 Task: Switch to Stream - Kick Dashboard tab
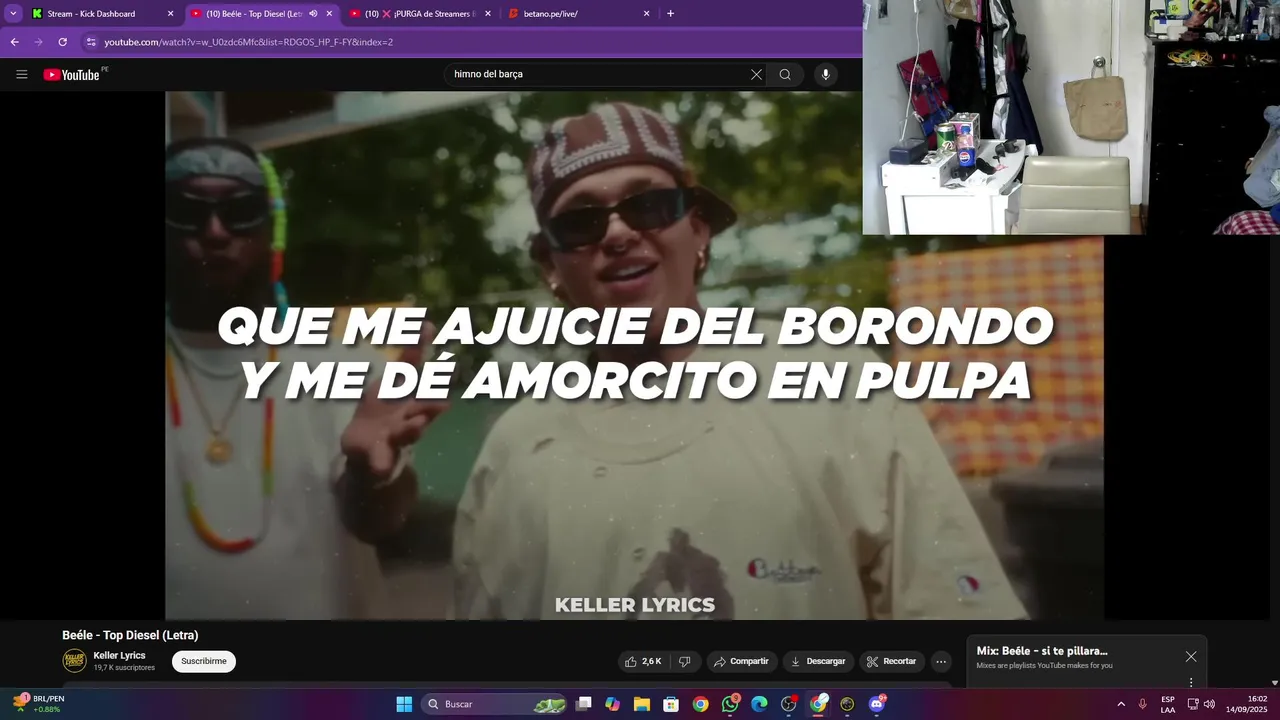tap(100, 14)
